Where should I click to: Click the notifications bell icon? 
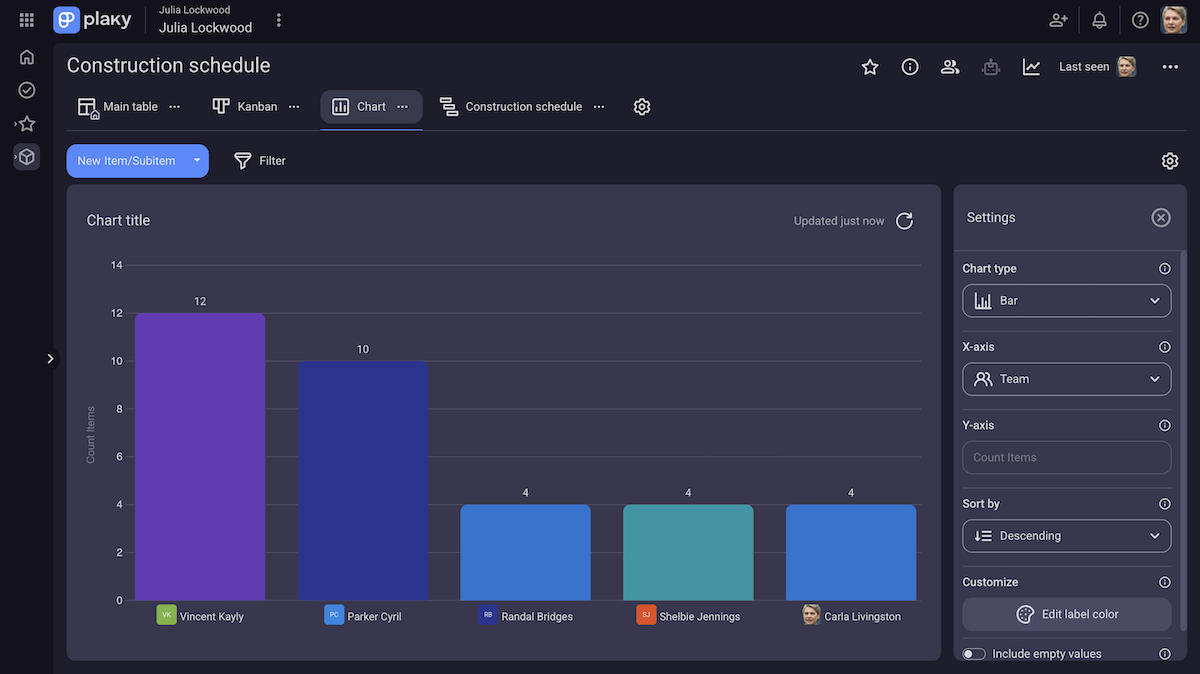point(1099,20)
